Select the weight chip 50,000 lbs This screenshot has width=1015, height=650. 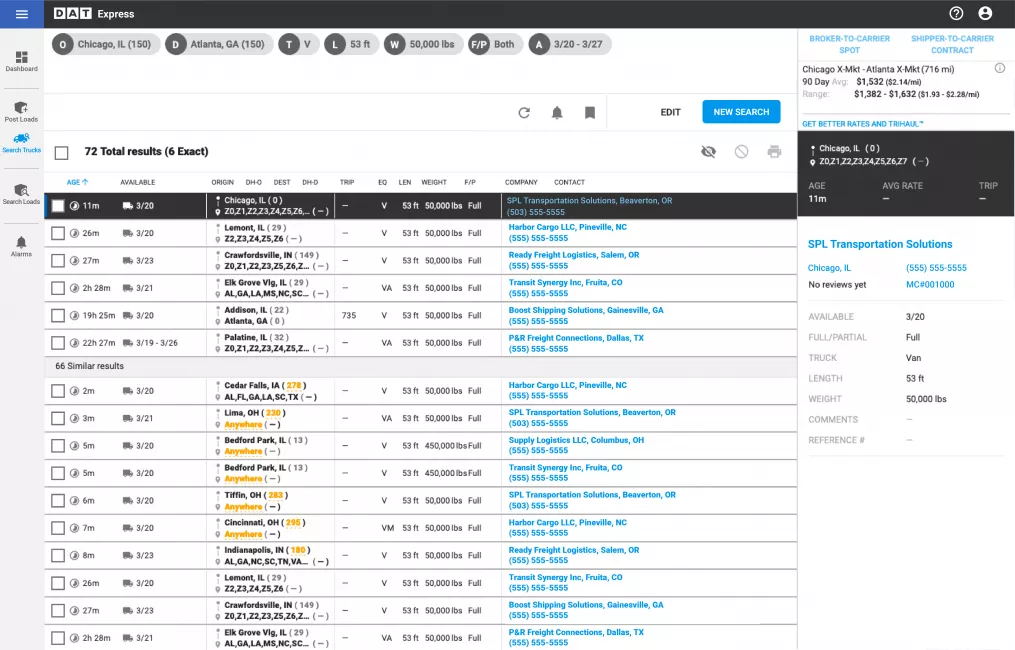coord(423,44)
